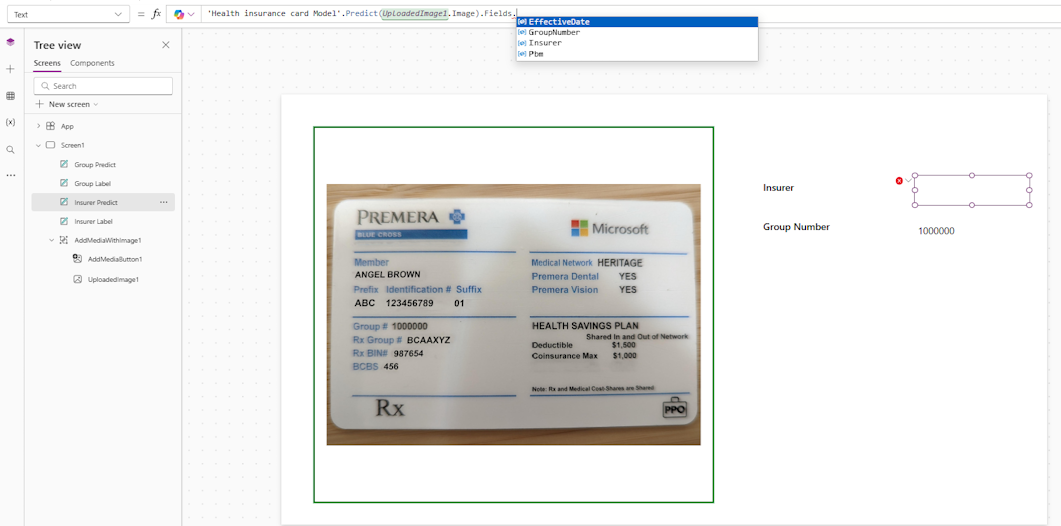The image size is (1061, 526).
Task: Select the Group Number label on canvas
Action: tap(796, 227)
